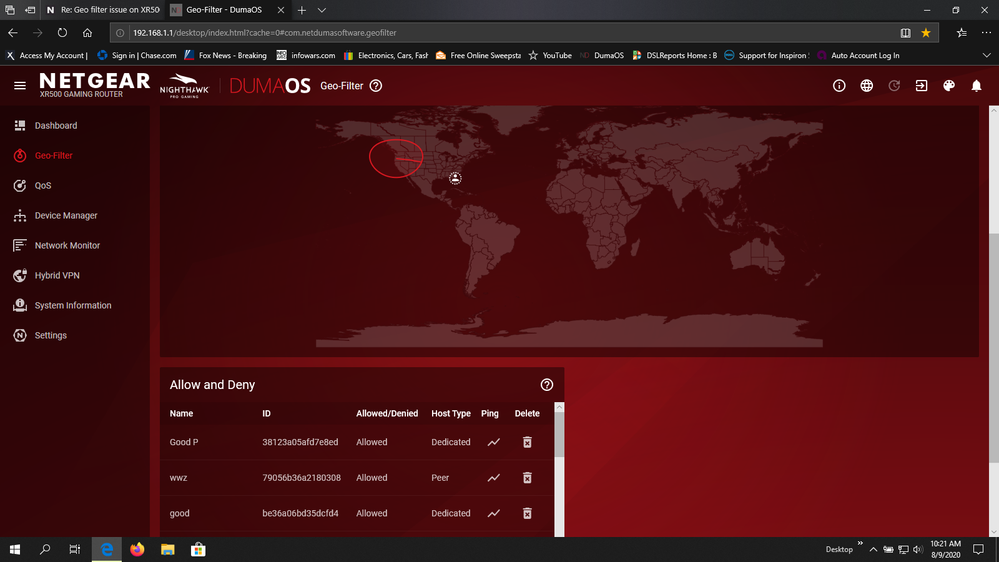The image size is (999, 562).
Task: Click the Host Type column header
Action: coord(450,414)
